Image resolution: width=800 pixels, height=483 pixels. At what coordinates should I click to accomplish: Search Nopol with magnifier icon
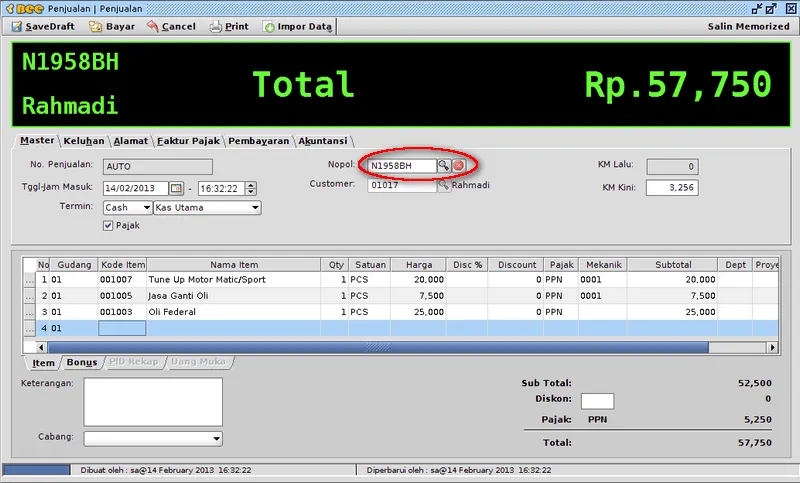pyautogui.click(x=443, y=165)
